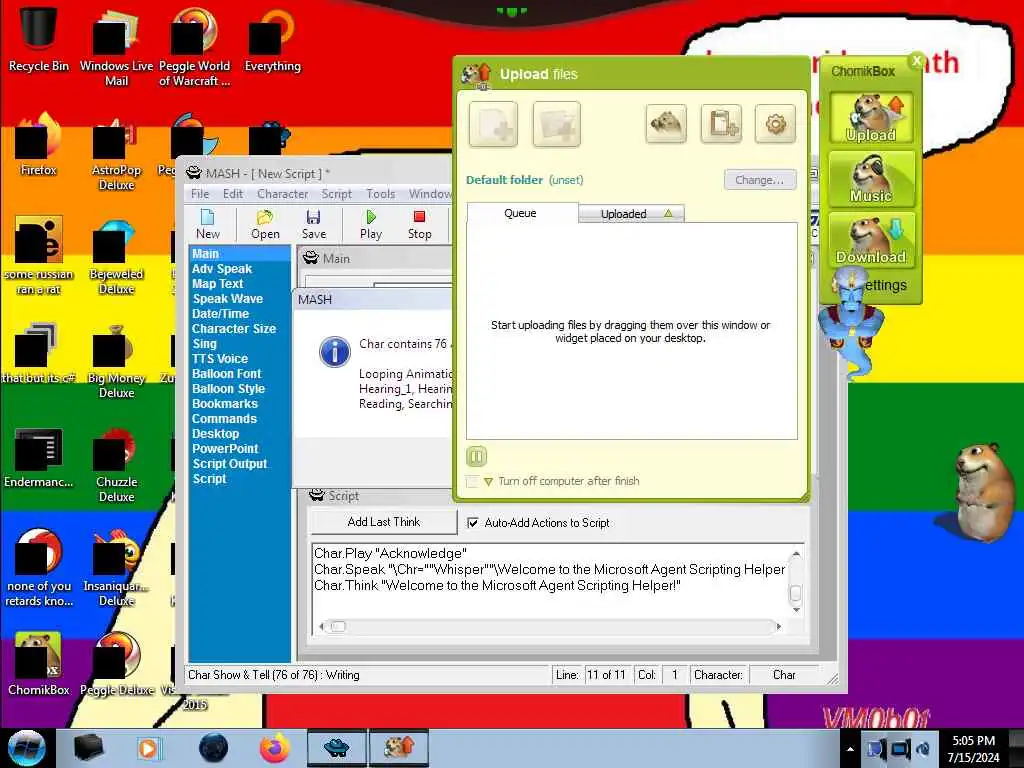
Task: Click Save in the MASH toolbar
Action: 313,225
